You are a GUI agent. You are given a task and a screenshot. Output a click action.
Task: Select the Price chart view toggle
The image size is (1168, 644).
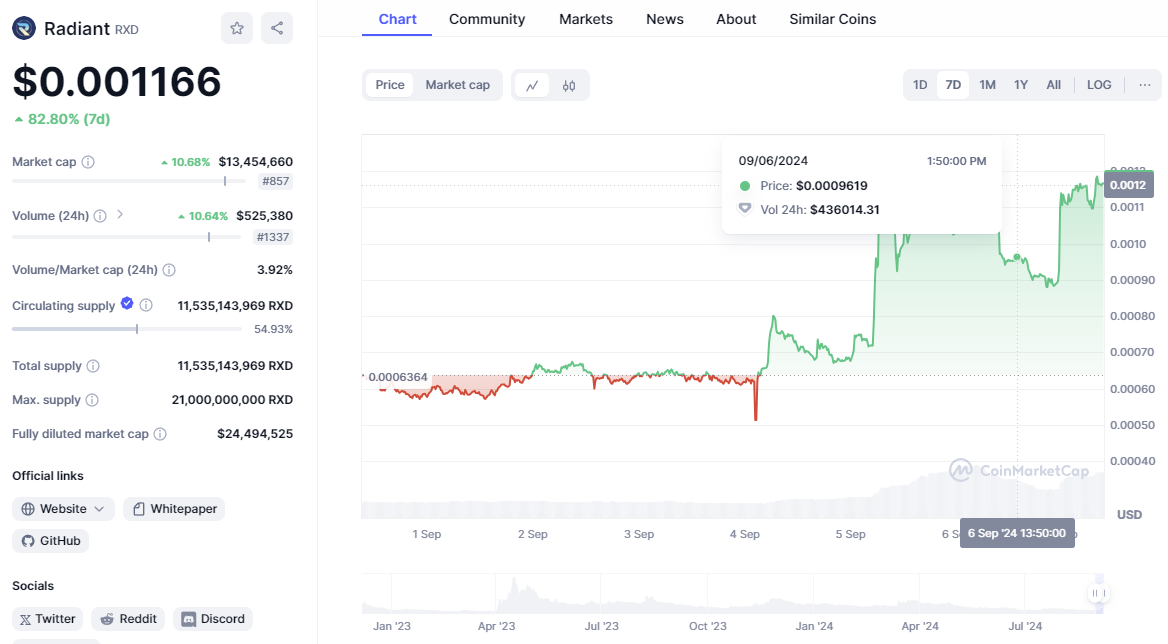390,85
